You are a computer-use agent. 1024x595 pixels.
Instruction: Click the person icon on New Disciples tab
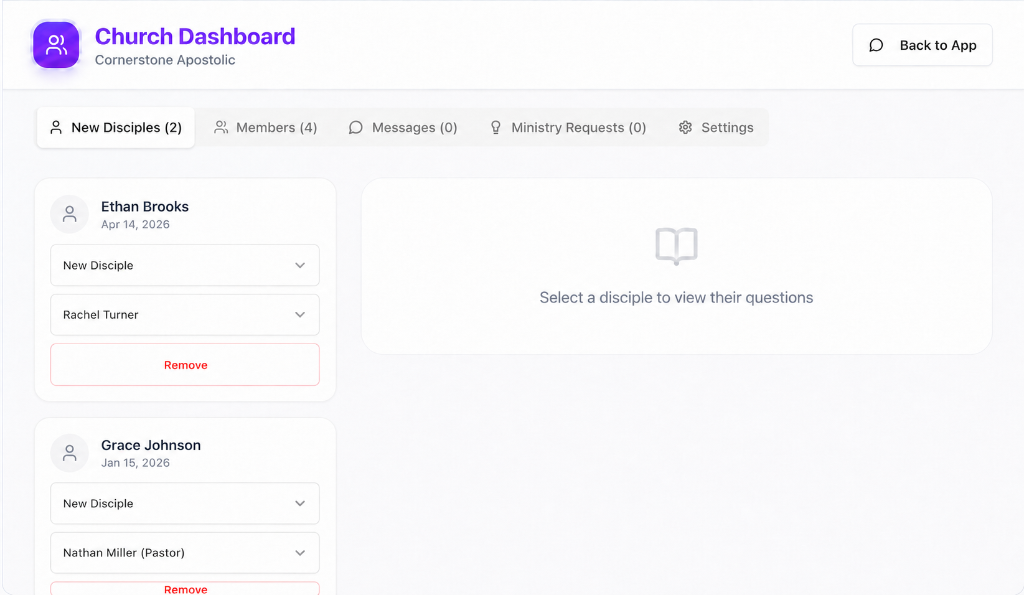[x=56, y=127]
